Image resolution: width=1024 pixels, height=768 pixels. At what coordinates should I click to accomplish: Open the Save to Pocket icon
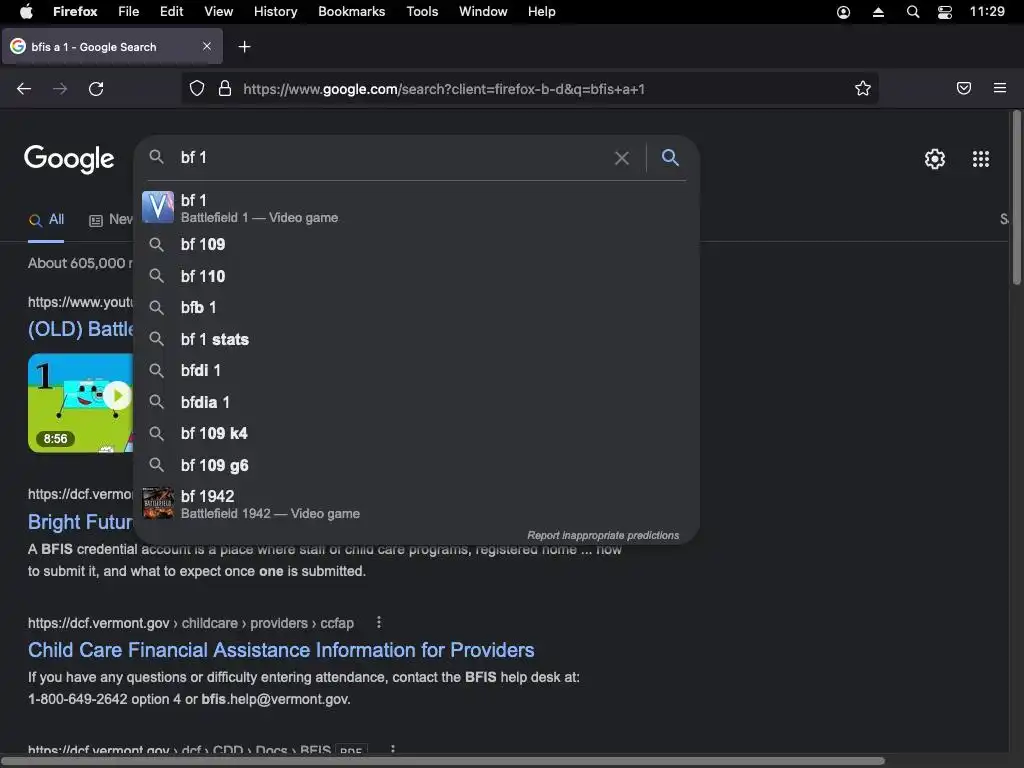click(x=964, y=88)
